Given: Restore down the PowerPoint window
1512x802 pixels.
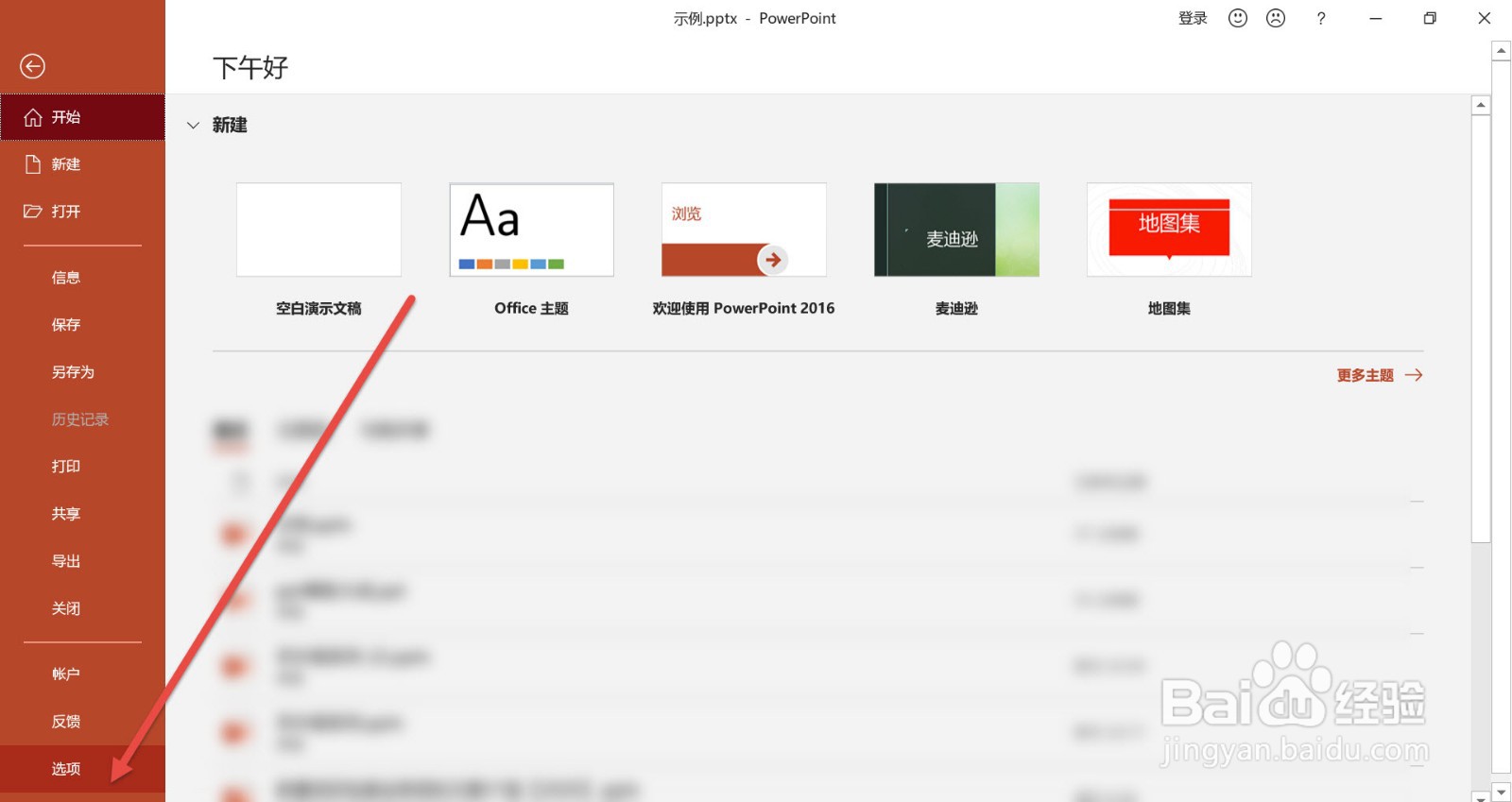Looking at the screenshot, I should click(1430, 18).
